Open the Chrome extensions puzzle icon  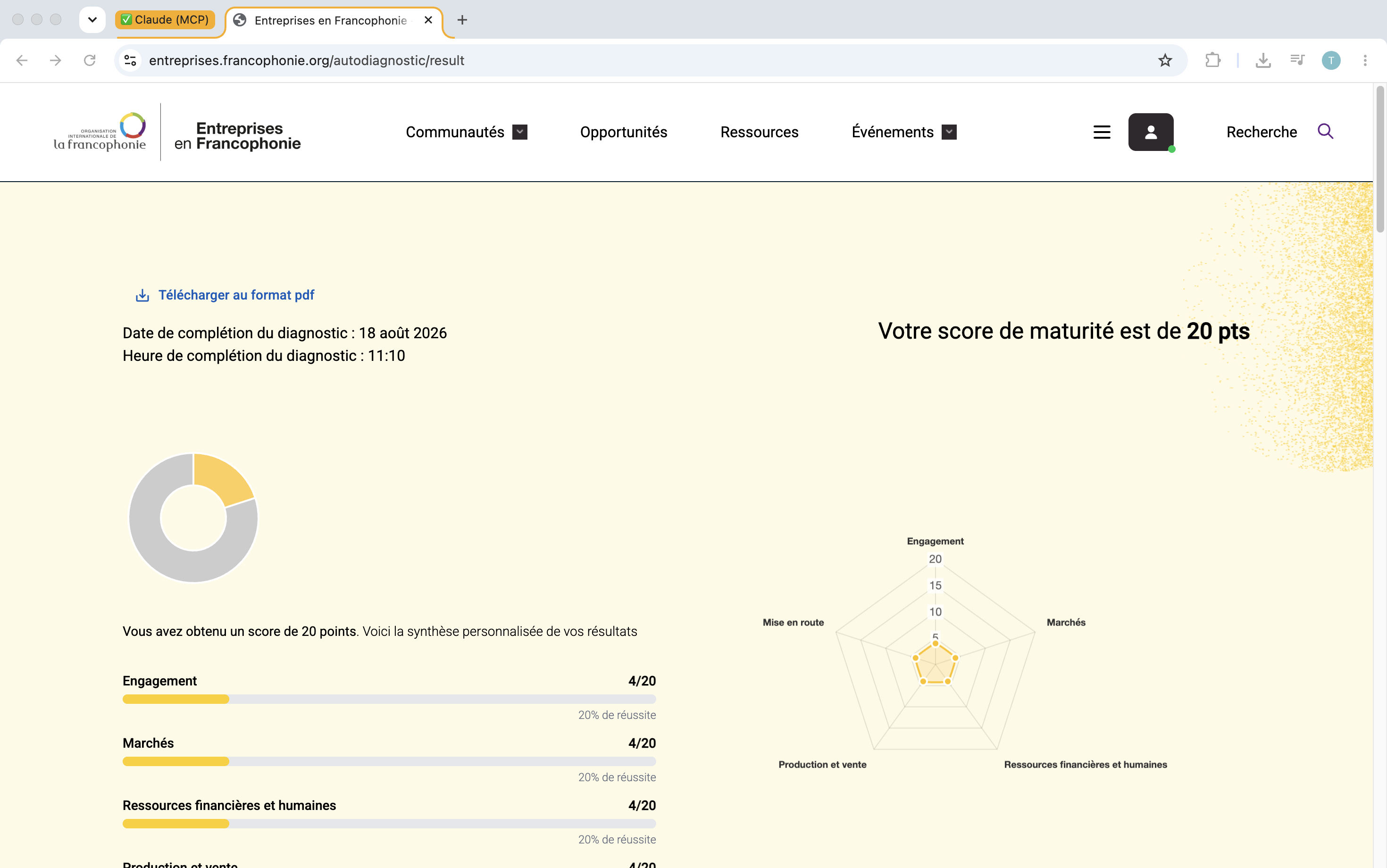pos(1212,60)
